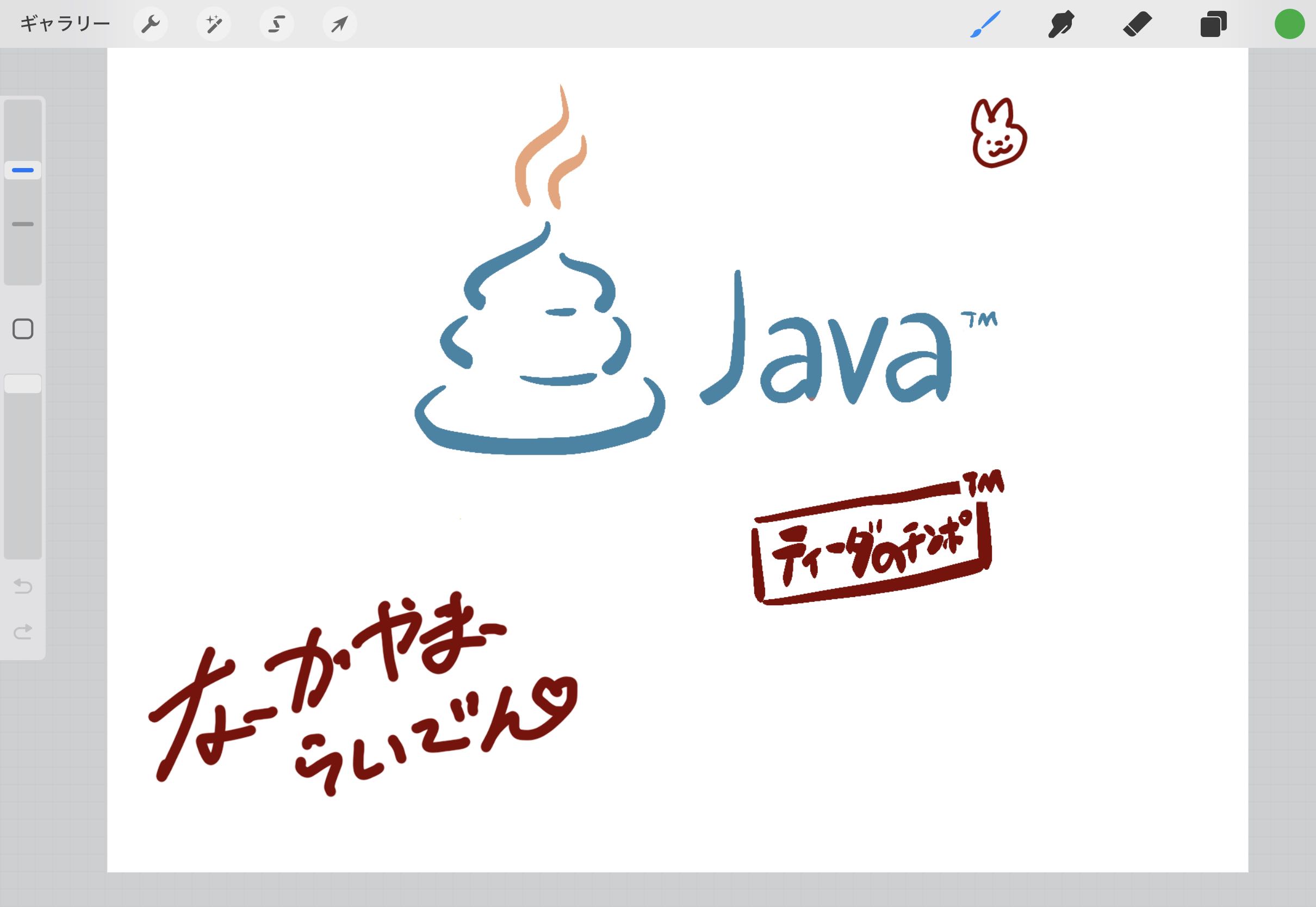Tap the rabbit doodle on canvas

coord(998,134)
